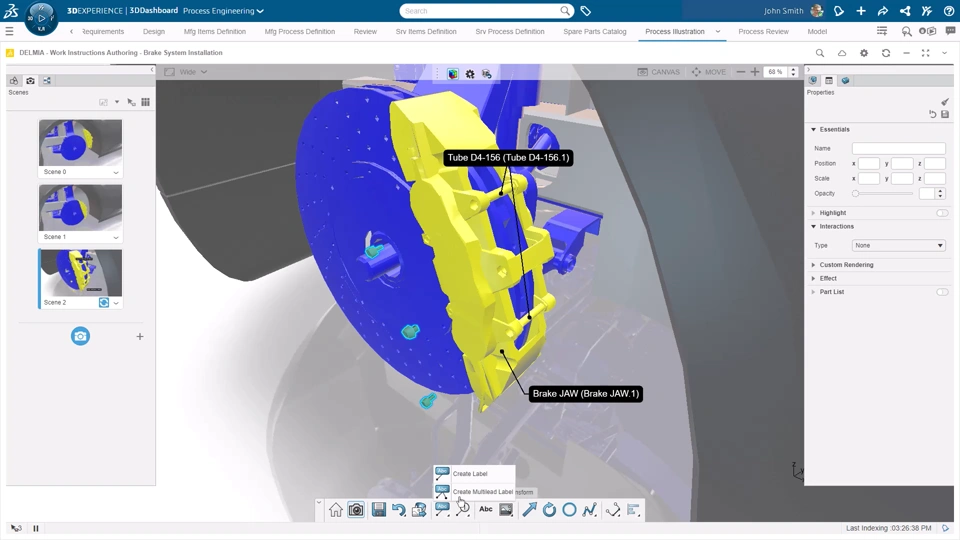
Task: Select the blue arrow annotation tool
Action: coord(529,509)
